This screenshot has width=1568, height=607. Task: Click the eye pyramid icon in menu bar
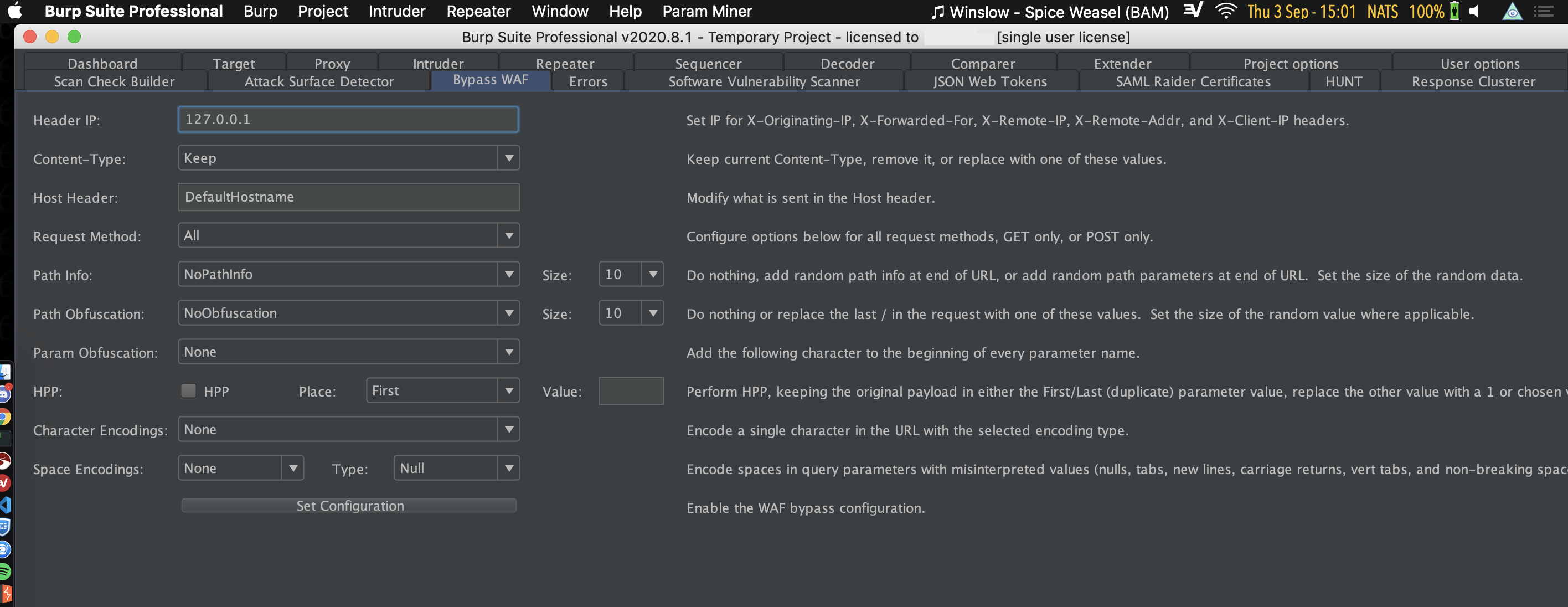[x=1512, y=11]
